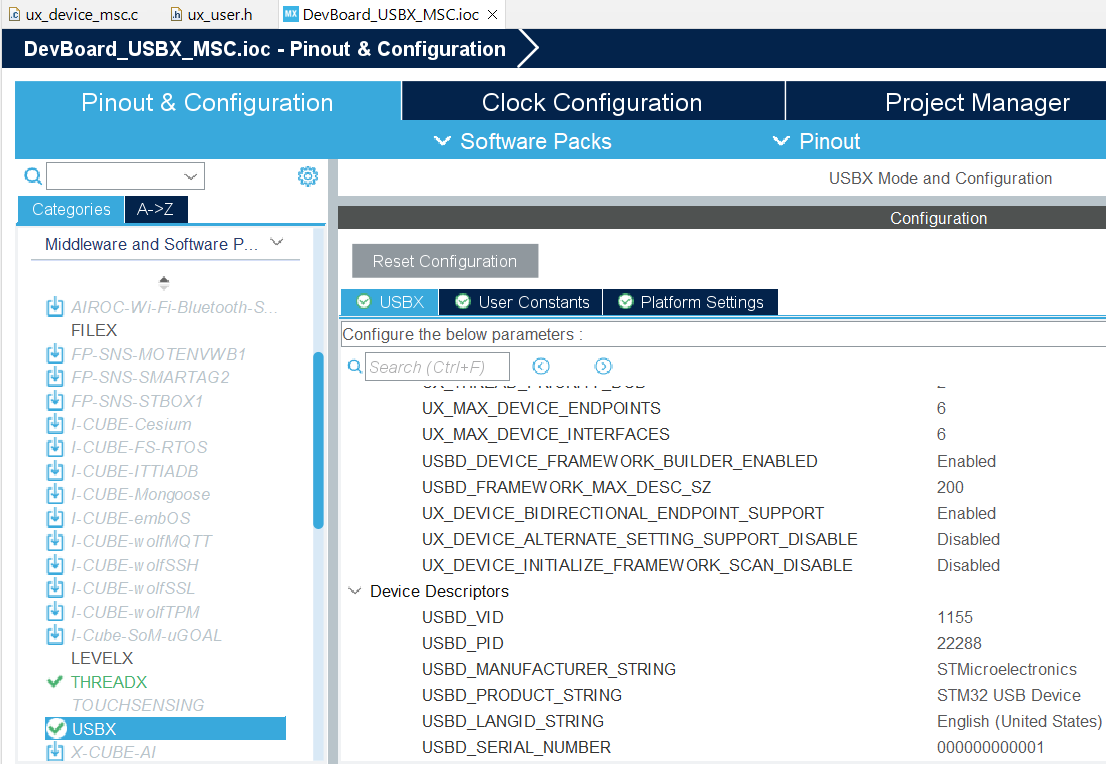Collapse Middleware and Software Packs category

[278, 243]
